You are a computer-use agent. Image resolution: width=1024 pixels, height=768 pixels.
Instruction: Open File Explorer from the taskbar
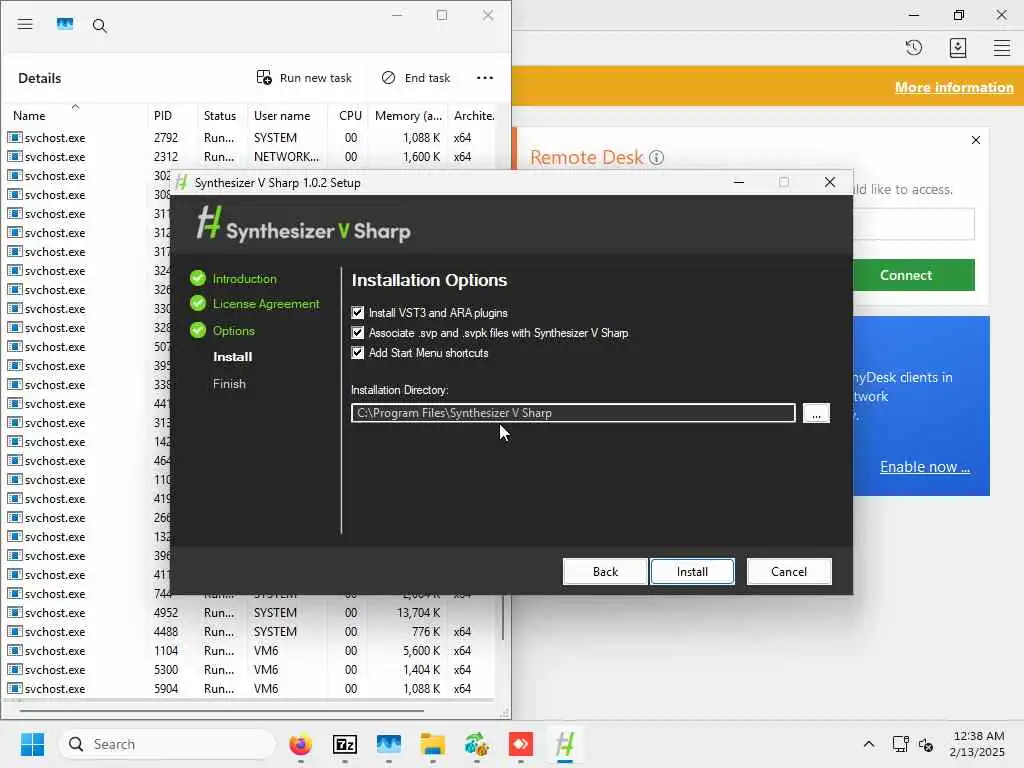pos(432,744)
